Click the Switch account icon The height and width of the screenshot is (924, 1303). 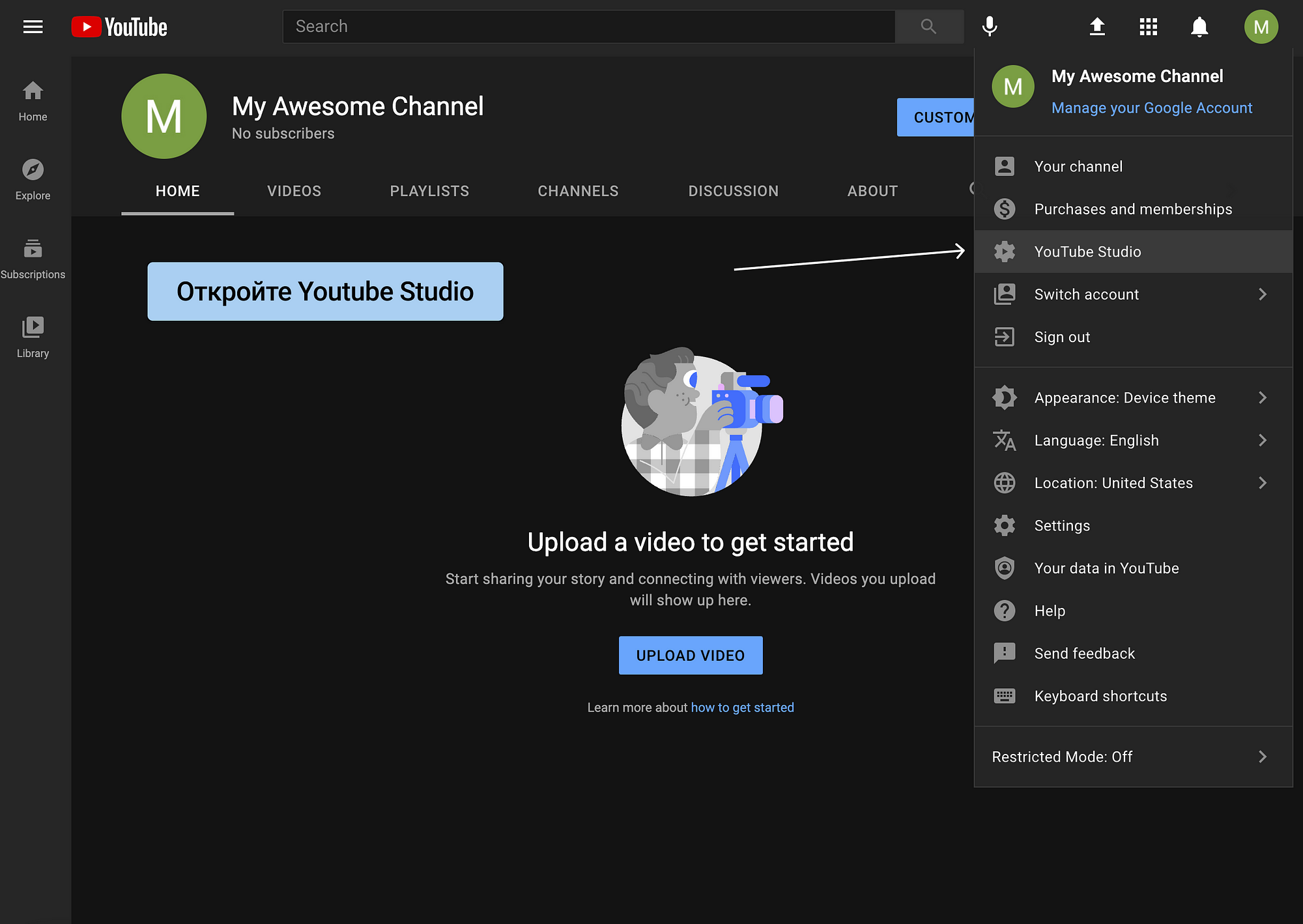(x=1005, y=294)
